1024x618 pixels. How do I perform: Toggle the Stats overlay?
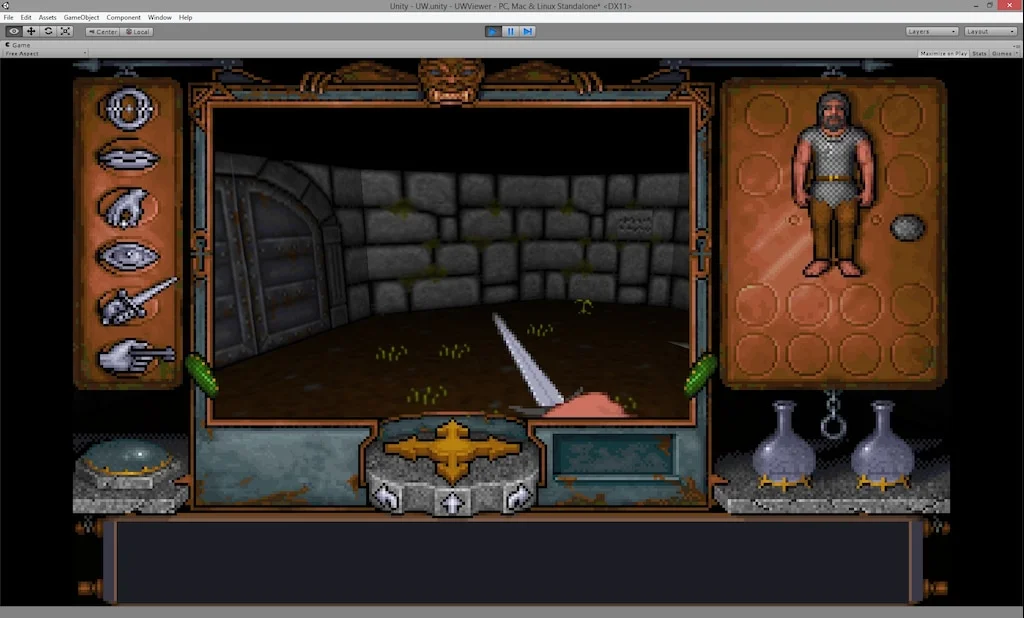[x=979, y=54]
